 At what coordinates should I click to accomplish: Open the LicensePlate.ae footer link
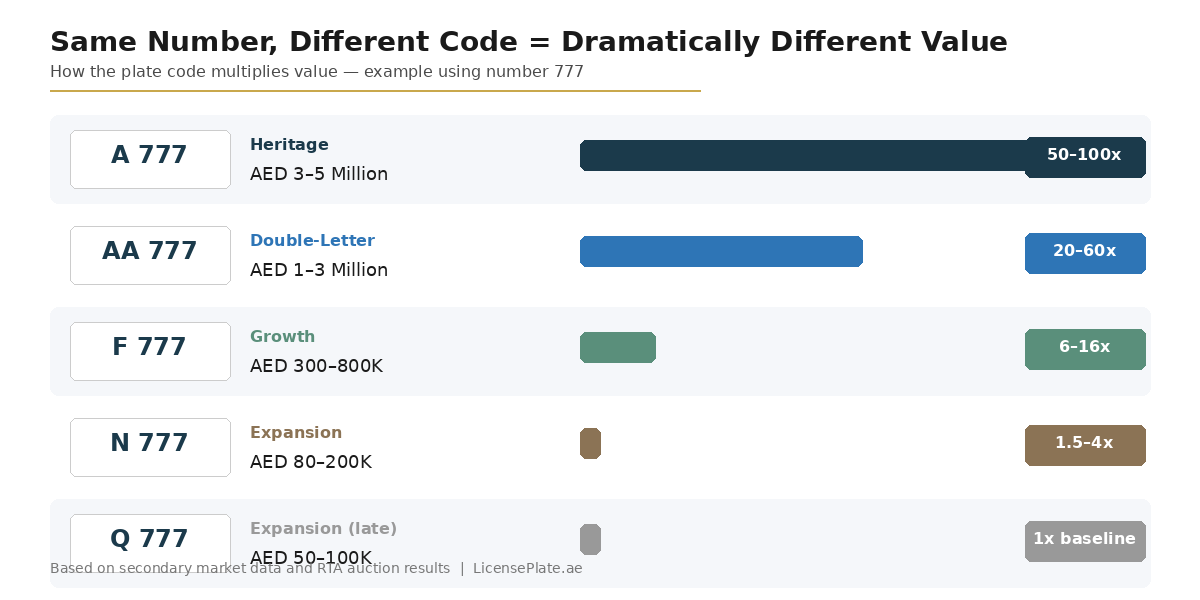[527, 569]
